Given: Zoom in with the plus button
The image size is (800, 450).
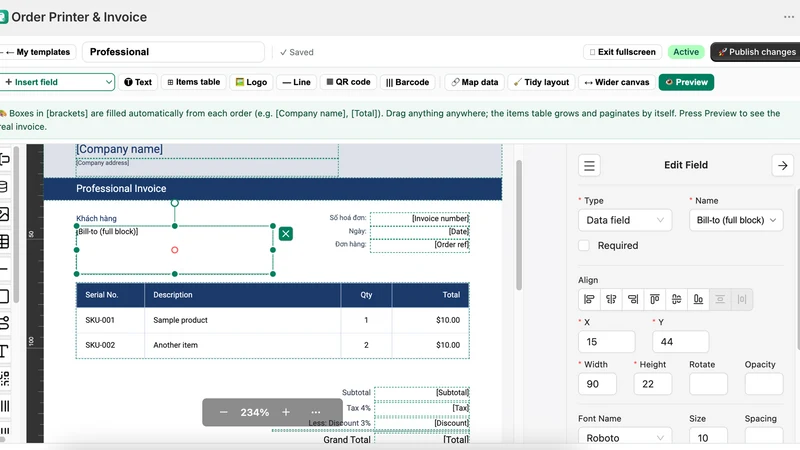Looking at the screenshot, I should [286, 412].
